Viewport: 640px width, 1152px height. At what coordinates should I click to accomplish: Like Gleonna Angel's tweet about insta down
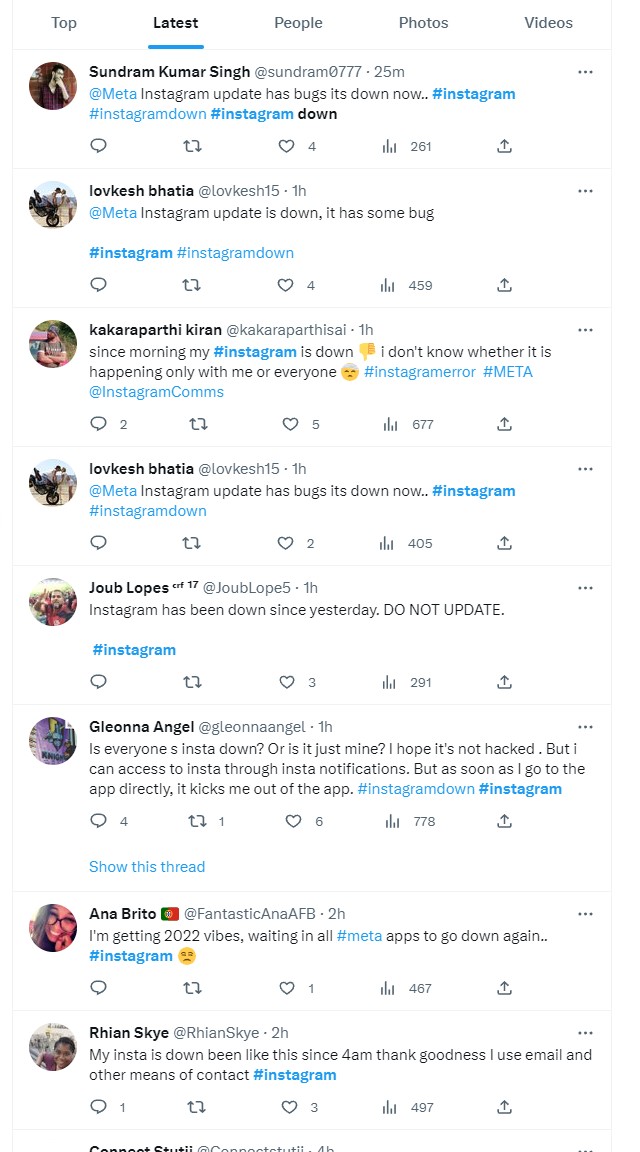click(293, 821)
